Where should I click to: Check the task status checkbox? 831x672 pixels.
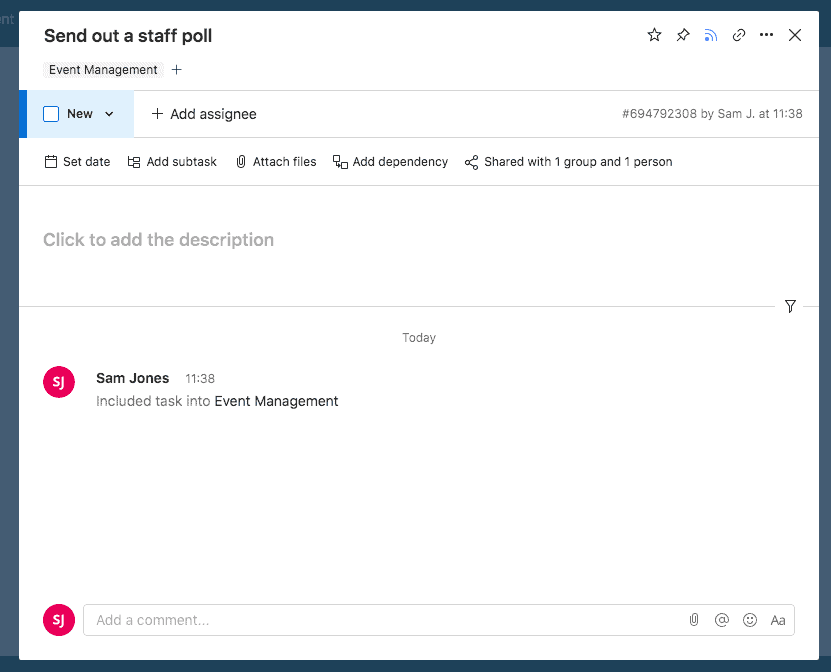click(51, 114)
